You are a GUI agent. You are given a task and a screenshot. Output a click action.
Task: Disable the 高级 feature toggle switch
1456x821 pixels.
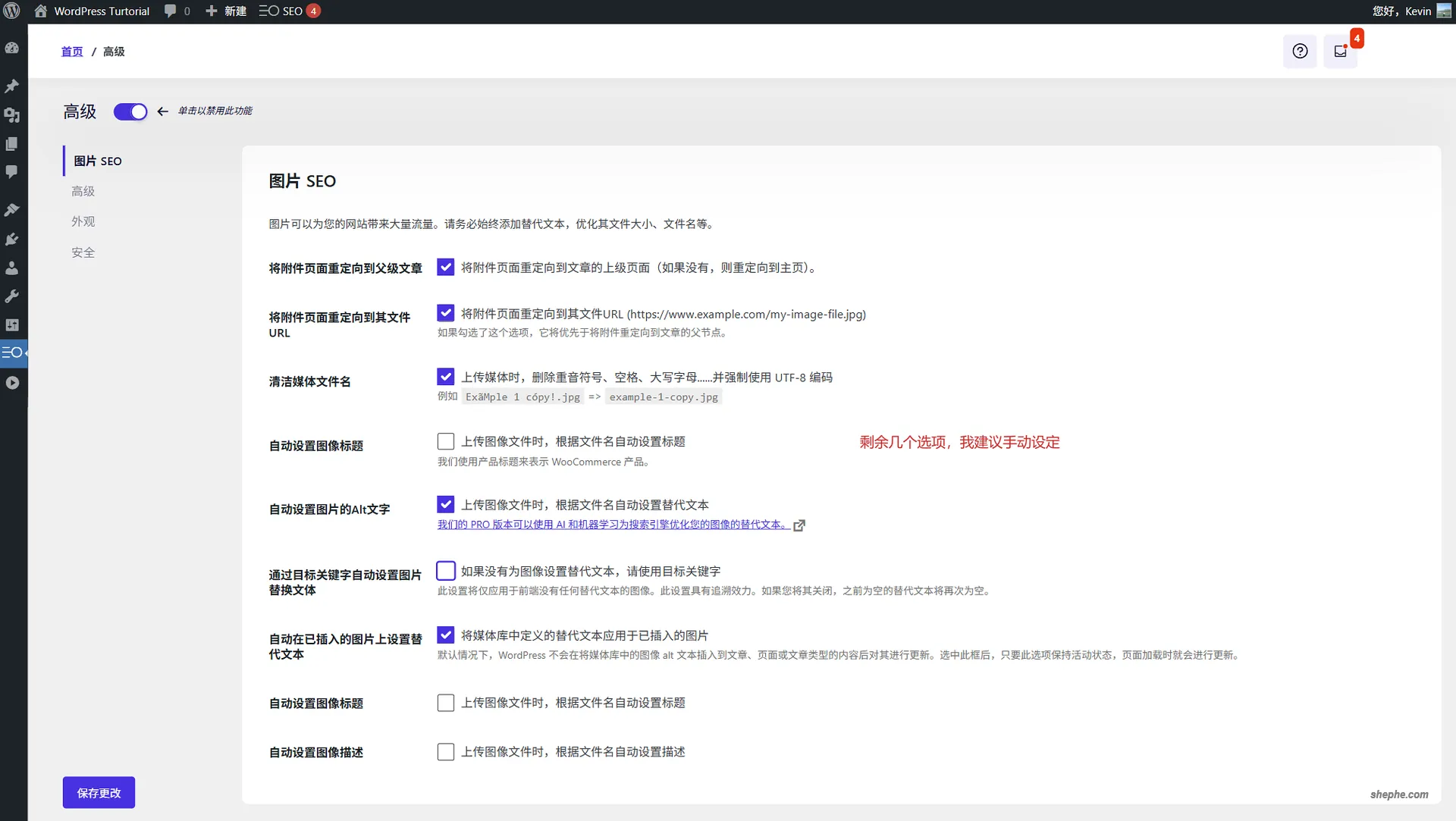pos(130,111)
